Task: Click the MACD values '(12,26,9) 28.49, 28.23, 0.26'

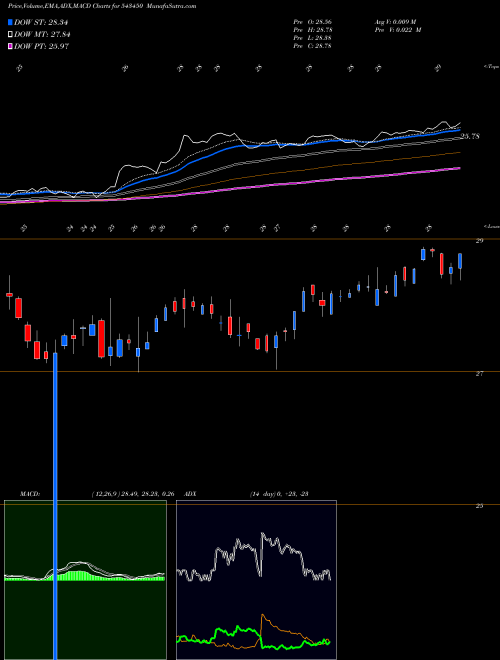Action: 133,494
